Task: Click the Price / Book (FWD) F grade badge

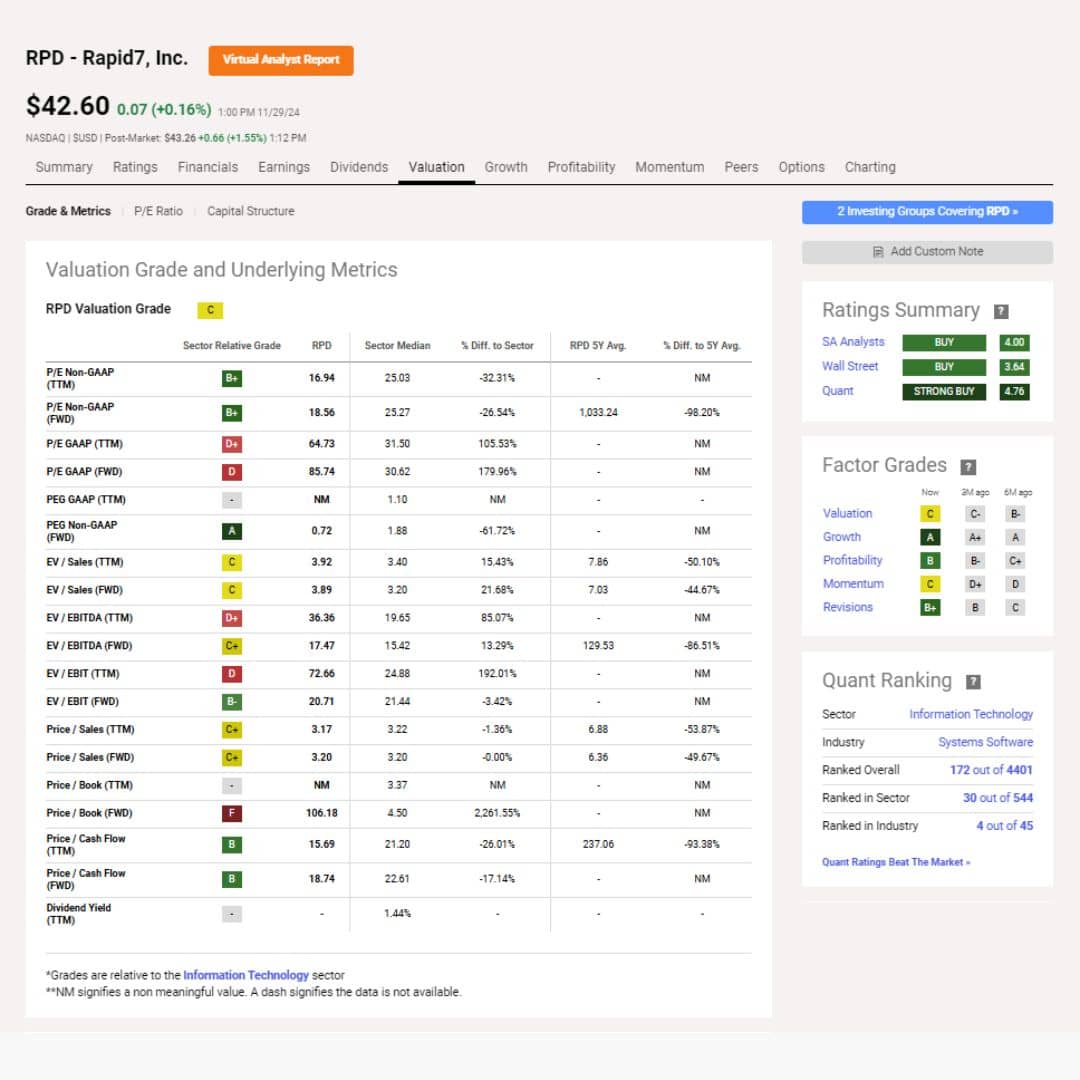Action: pyautogui.click(x=231, y=813)
